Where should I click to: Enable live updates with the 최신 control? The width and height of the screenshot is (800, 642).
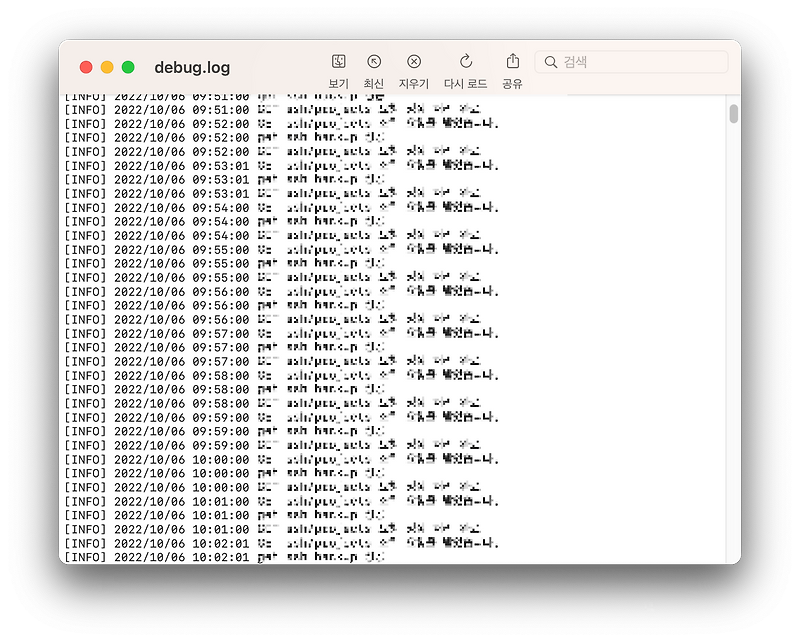374,61
